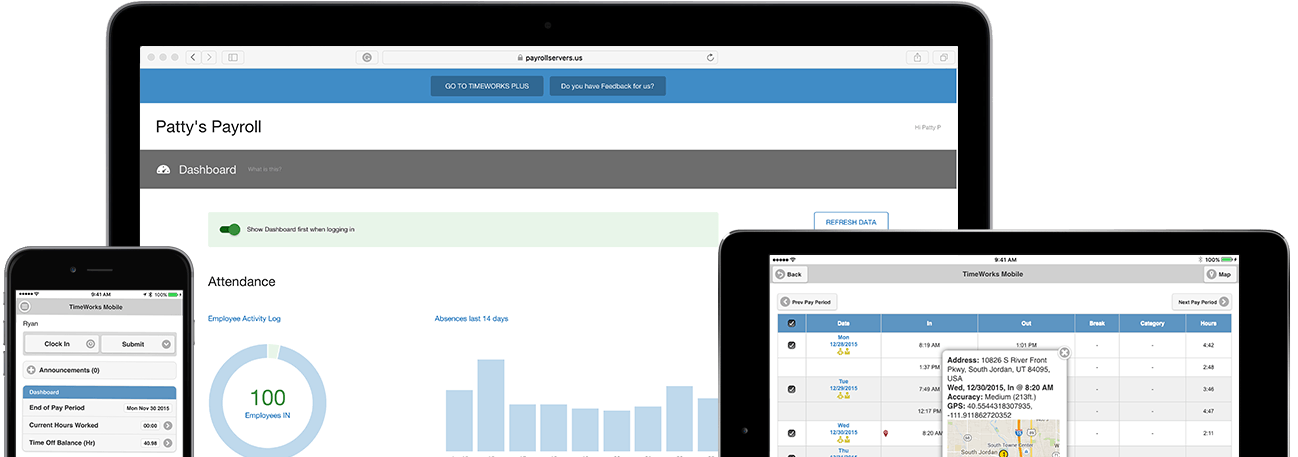Click red location pin beside 8:20 AM
The width and height of the screenshot is (1298, 457).
[x=885, y=433]
